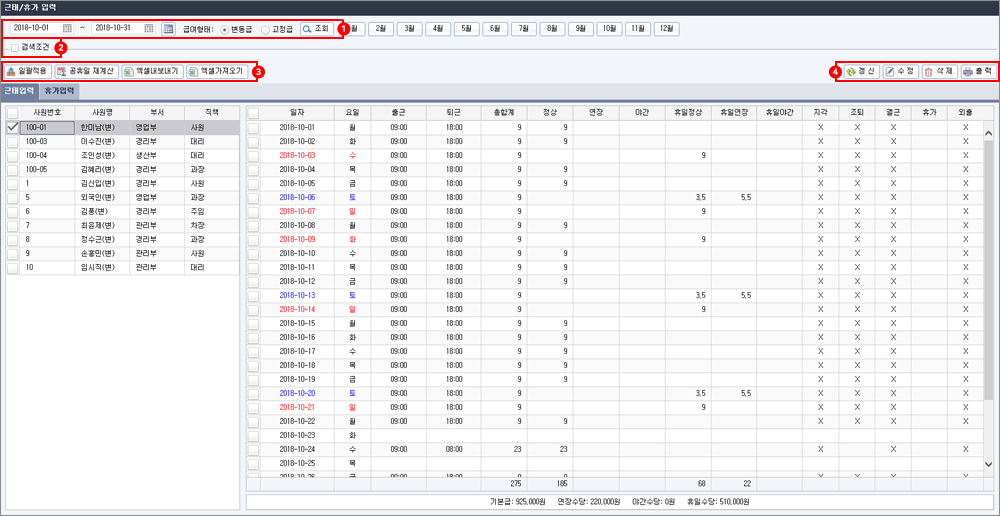Image resolution: width=1000 pixels, height=516 pixels.
Task: Click the 직책 column header
Action: coord(212,112)
